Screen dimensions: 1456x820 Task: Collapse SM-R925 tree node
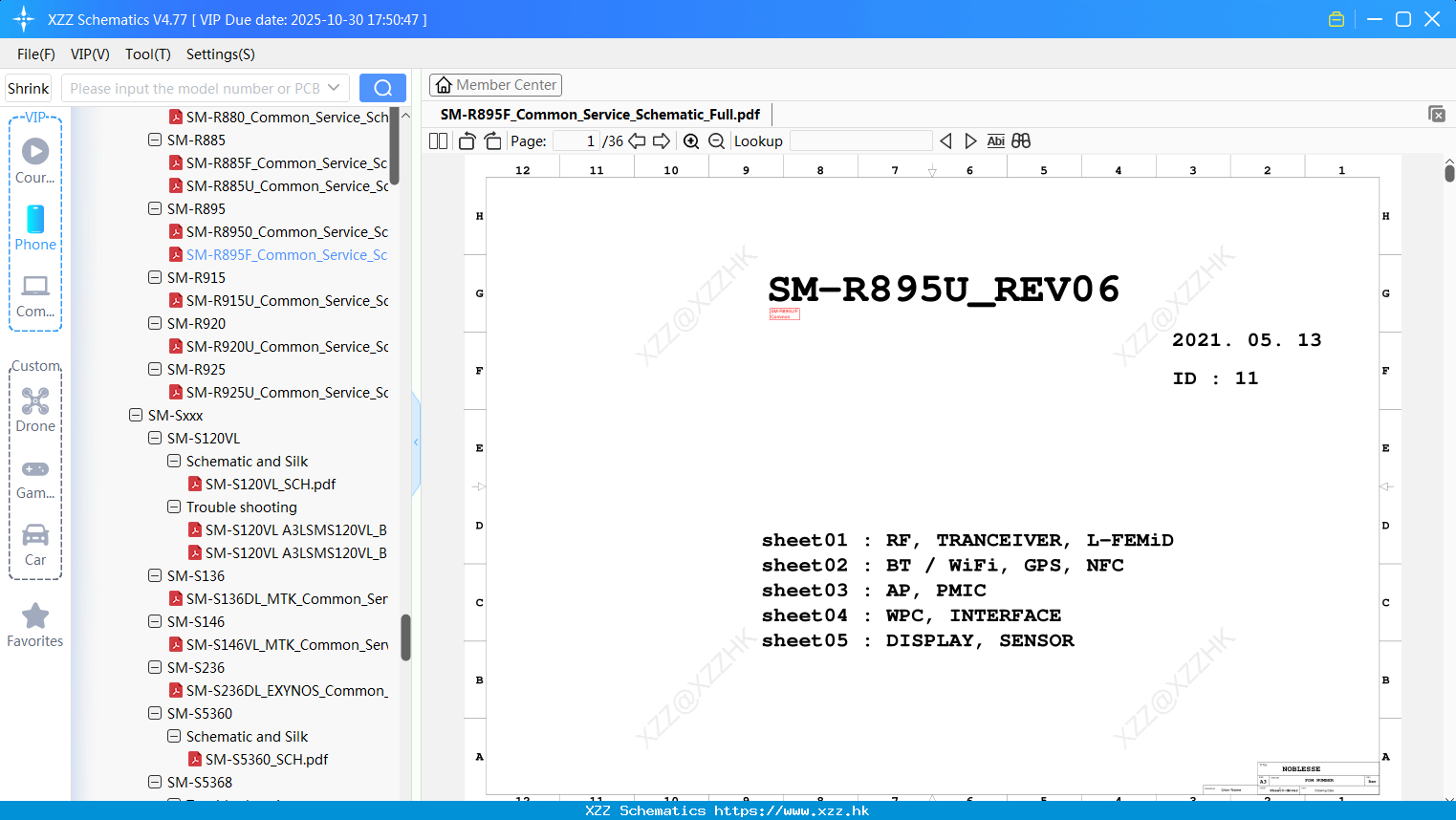click(x=155, y=369)
